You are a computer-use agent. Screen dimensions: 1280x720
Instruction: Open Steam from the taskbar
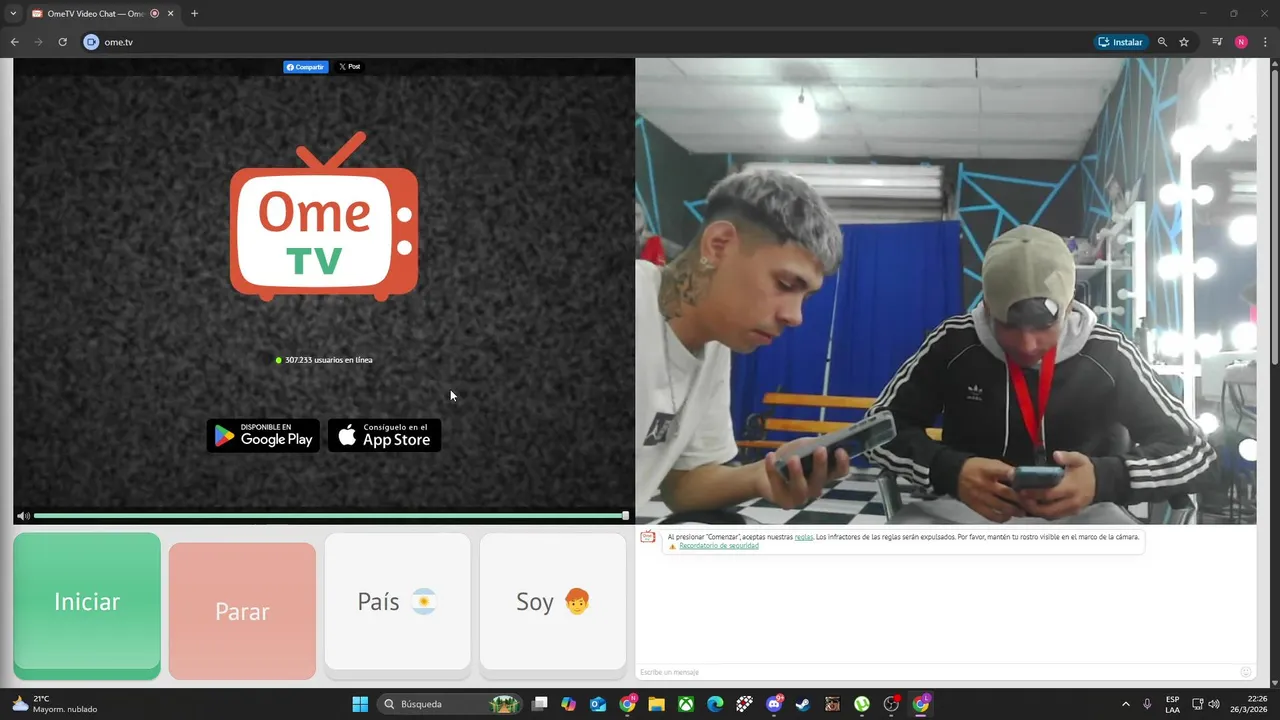[803, 704]
